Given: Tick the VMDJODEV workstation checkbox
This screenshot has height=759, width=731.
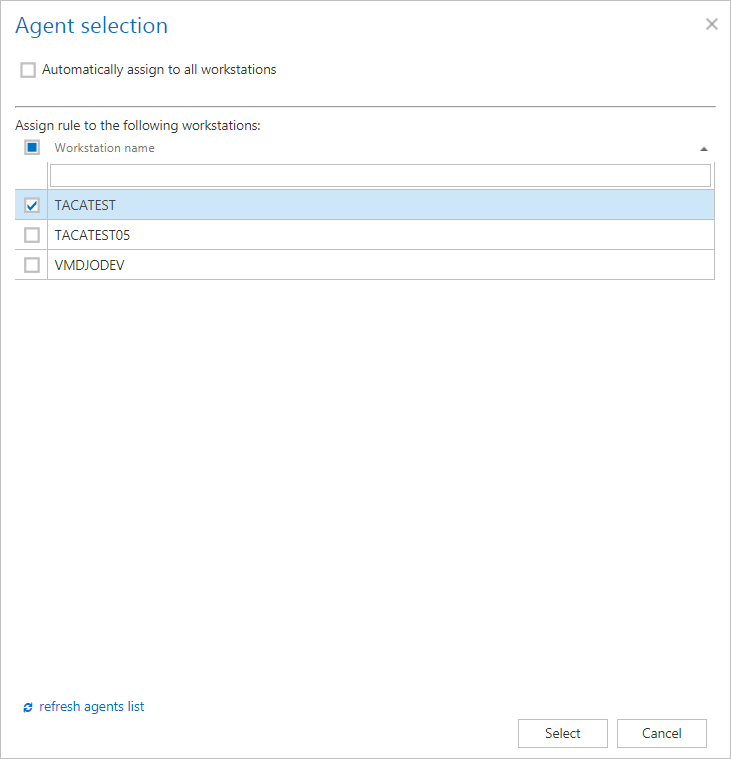Looking at the screenshot, I should 32,265.
